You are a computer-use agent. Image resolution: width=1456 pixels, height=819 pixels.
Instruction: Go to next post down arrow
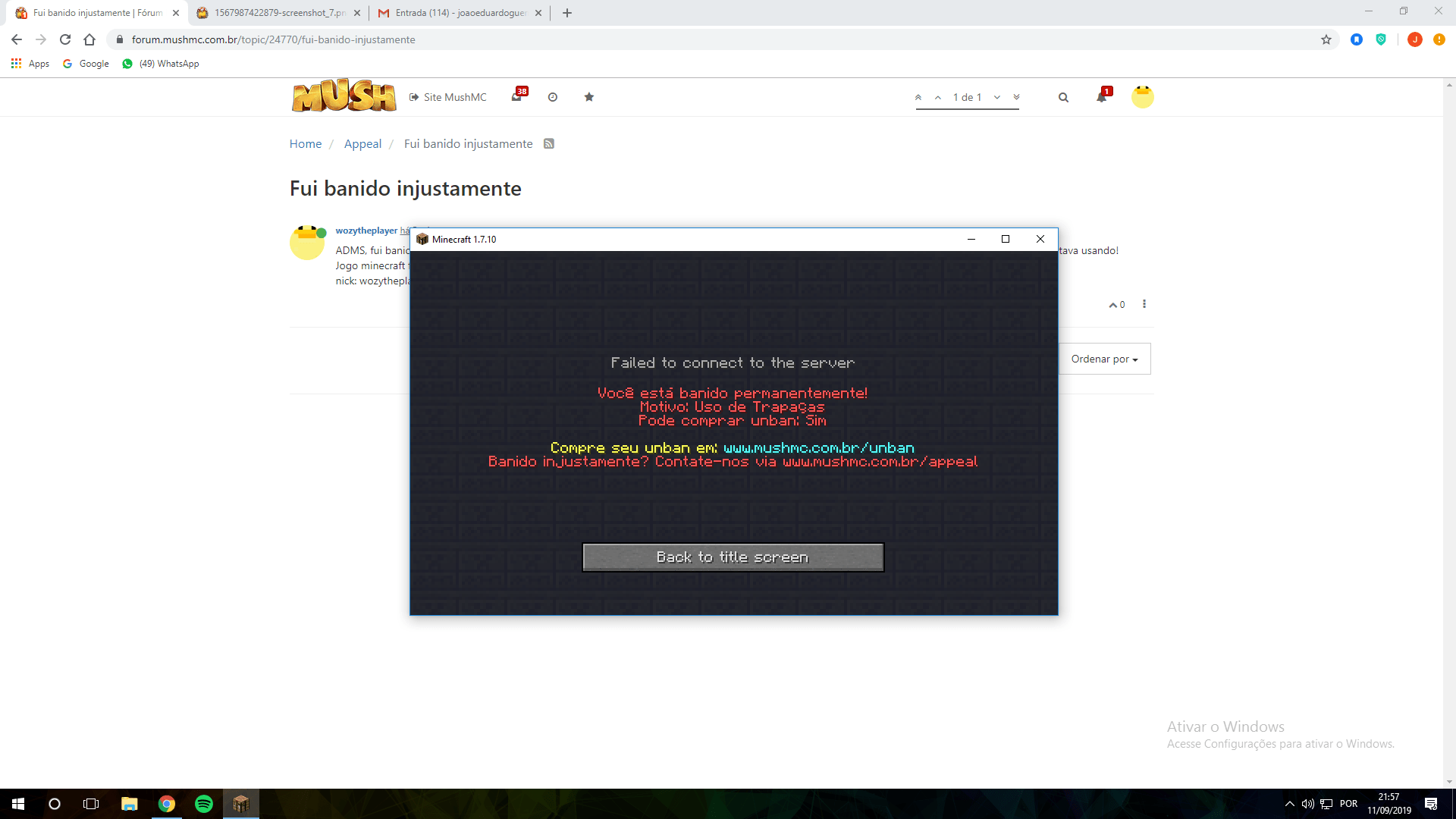click(997, 97)
